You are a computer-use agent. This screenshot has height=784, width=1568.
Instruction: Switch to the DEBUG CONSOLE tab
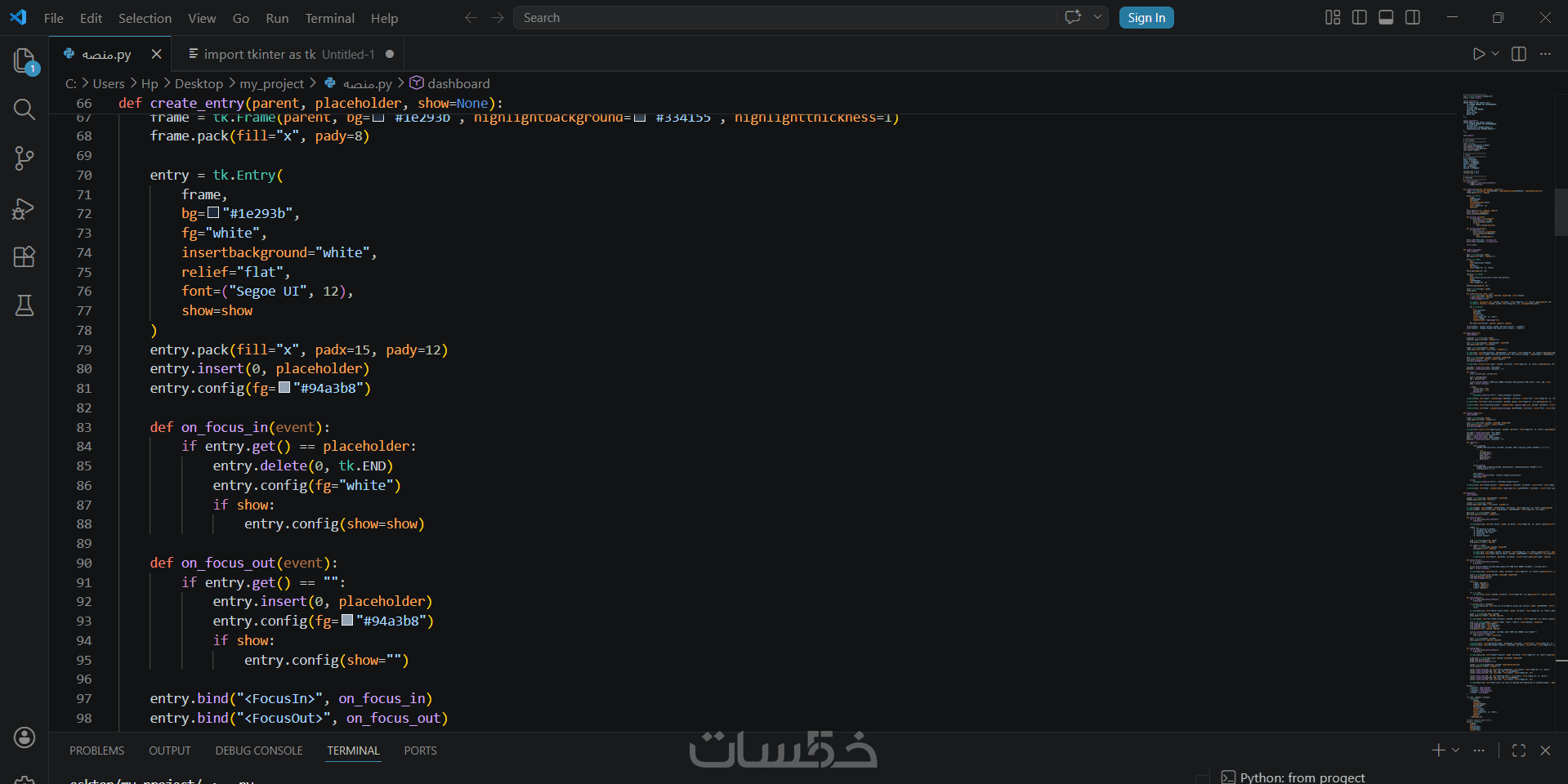click(259, 751)
